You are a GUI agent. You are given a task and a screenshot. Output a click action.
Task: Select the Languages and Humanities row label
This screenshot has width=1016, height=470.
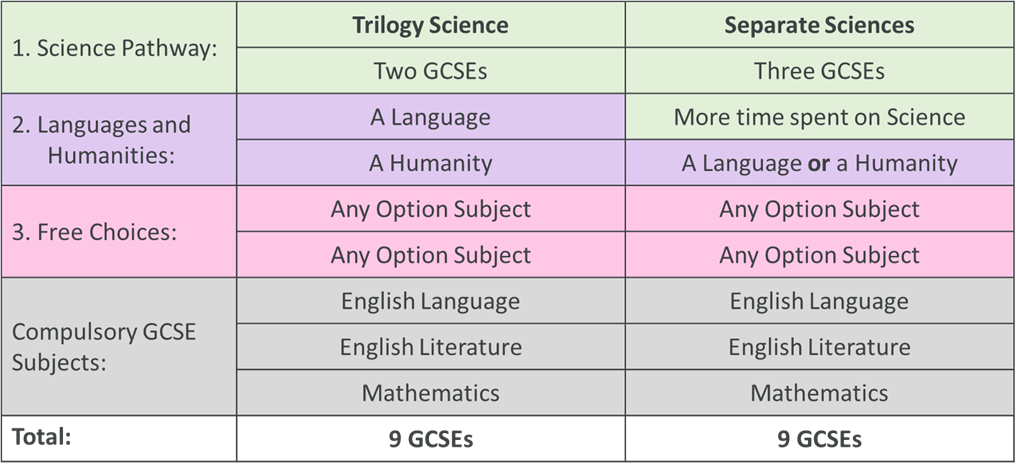tap(100, 140)
